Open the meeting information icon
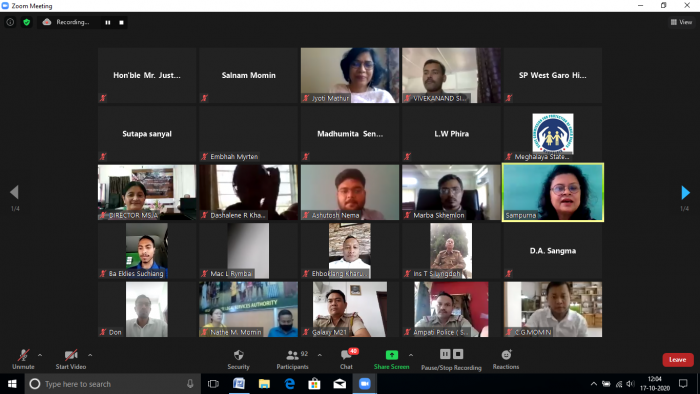700x394 pixels. [10, 22]
